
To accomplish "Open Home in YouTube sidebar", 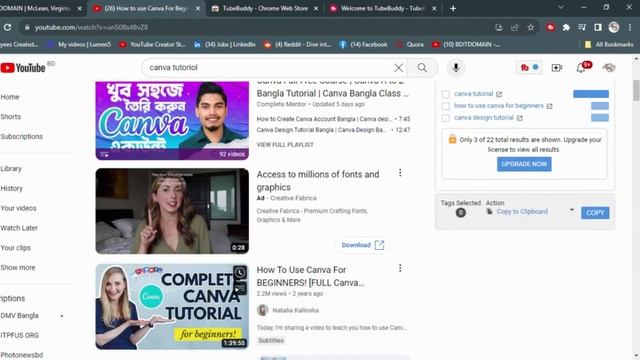I will coord(10,97).
